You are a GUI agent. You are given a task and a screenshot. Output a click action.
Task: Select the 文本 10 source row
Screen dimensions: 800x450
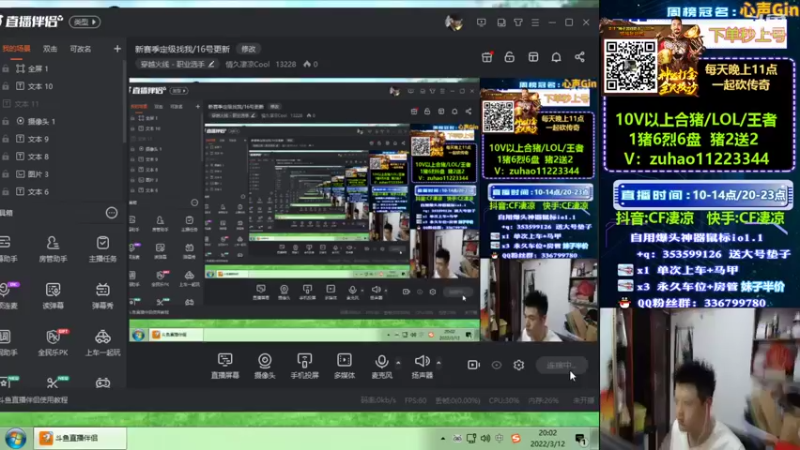point(61,86)
